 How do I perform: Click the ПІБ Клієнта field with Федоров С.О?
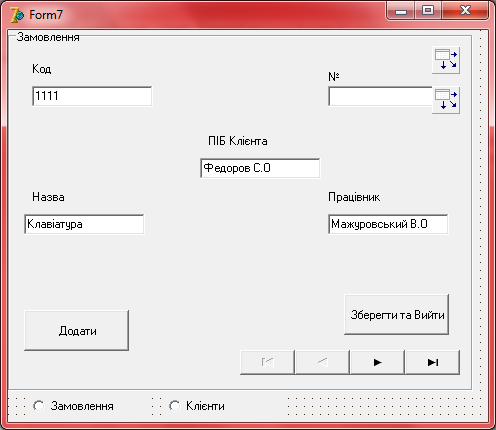[260, 168]
